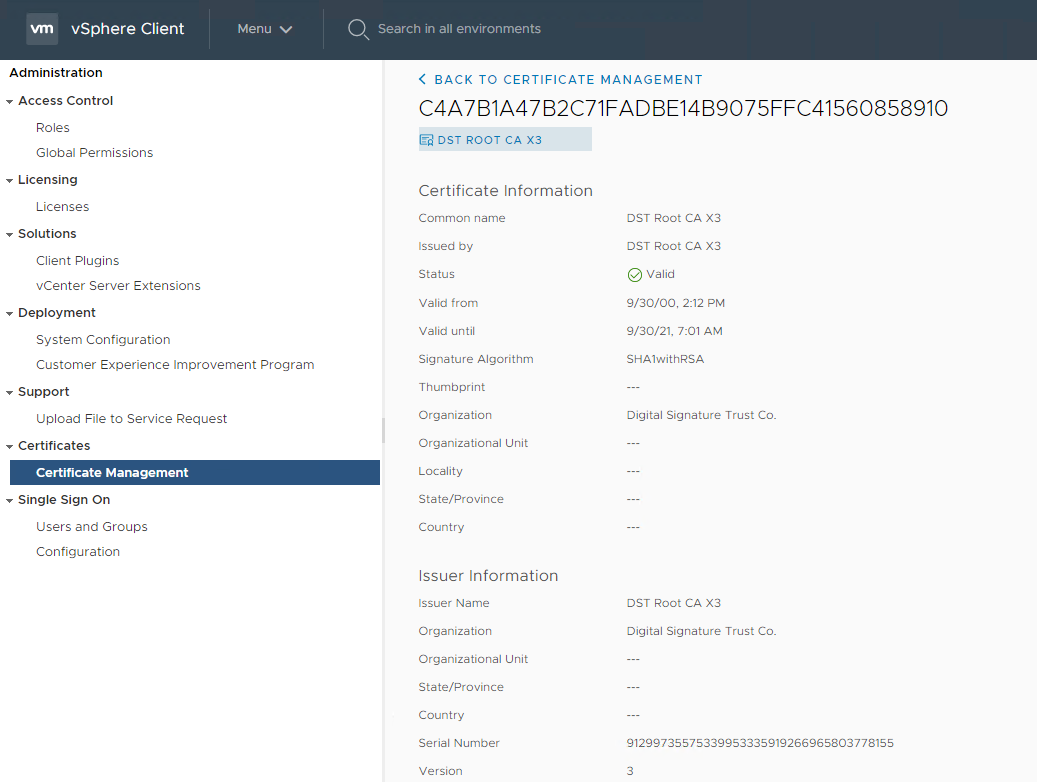Open Client Plugins
Image resolution: width=1037 pixels, height=782 pixels.
tap(77, 261)
